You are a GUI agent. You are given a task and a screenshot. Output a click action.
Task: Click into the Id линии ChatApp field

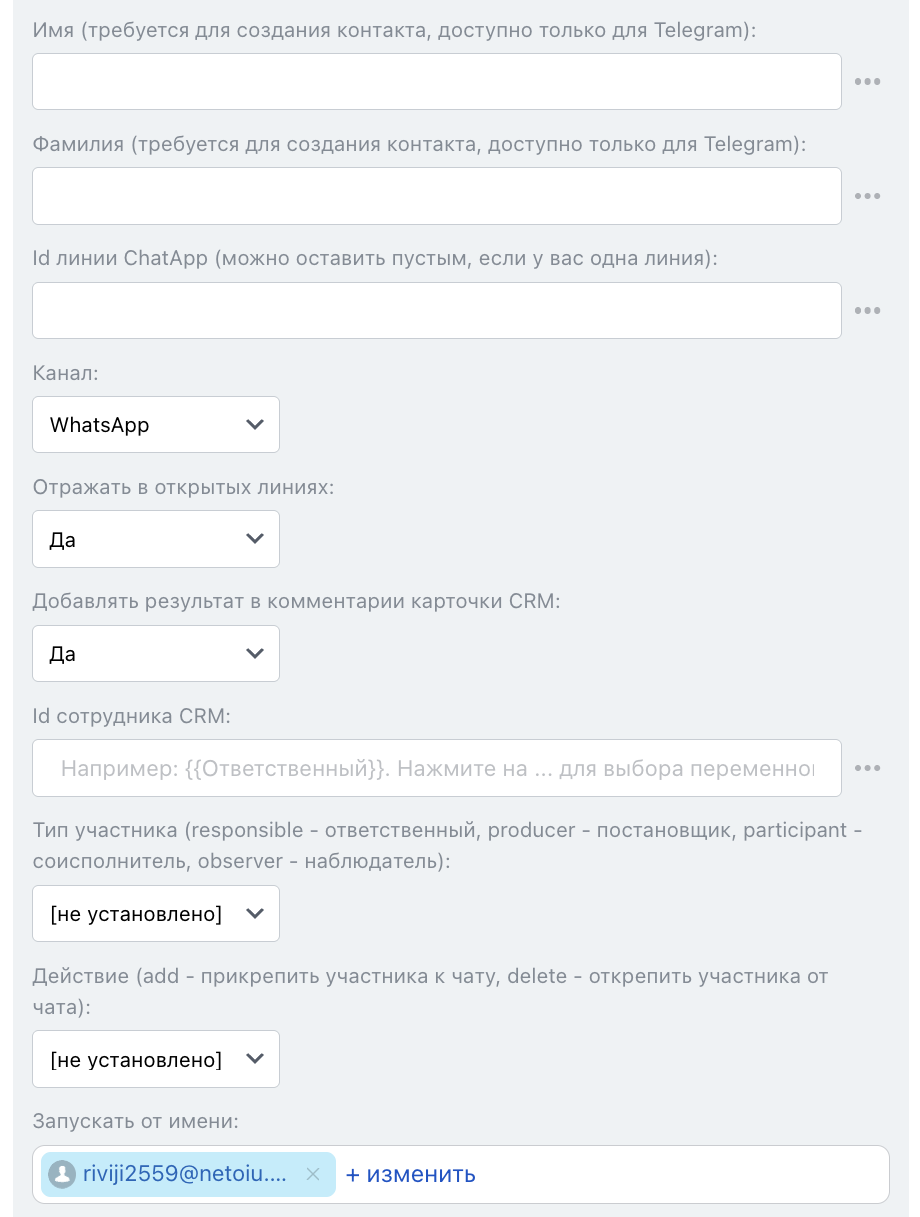(436, 311)
